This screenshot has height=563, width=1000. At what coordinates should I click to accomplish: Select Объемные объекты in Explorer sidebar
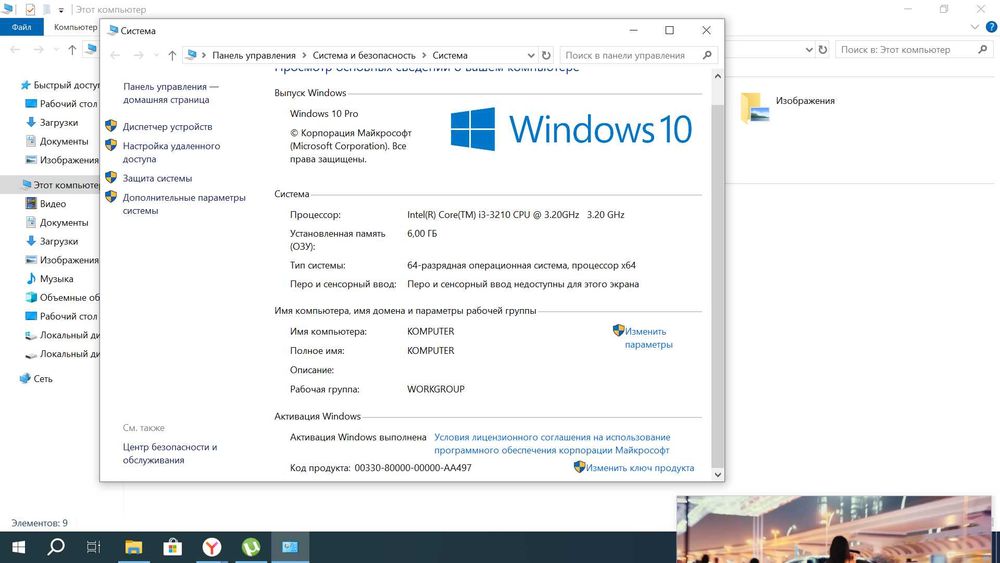pos(62,298)
